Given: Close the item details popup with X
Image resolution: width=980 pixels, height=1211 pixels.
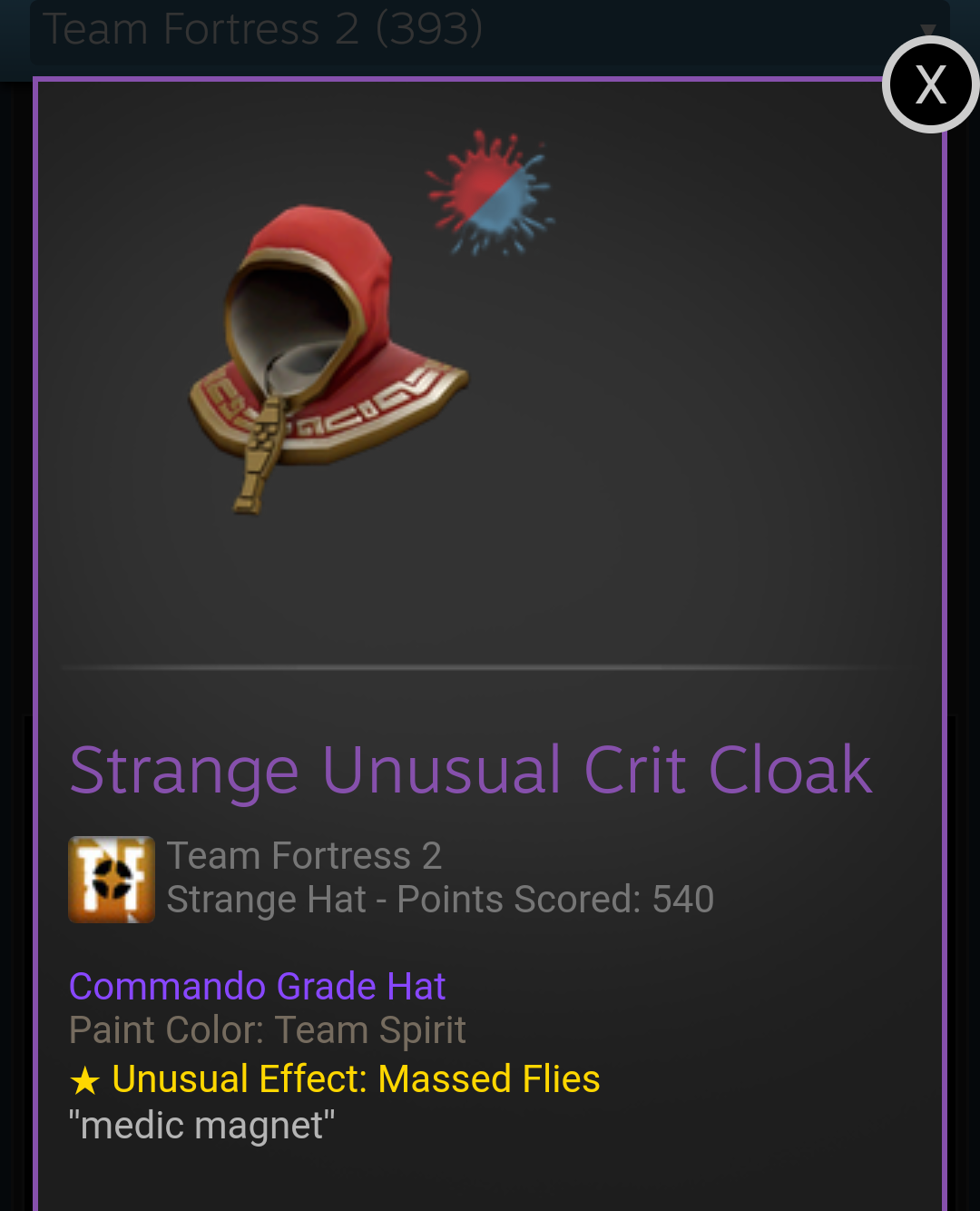Looking at the screenshot, I should tap(931, 84).
